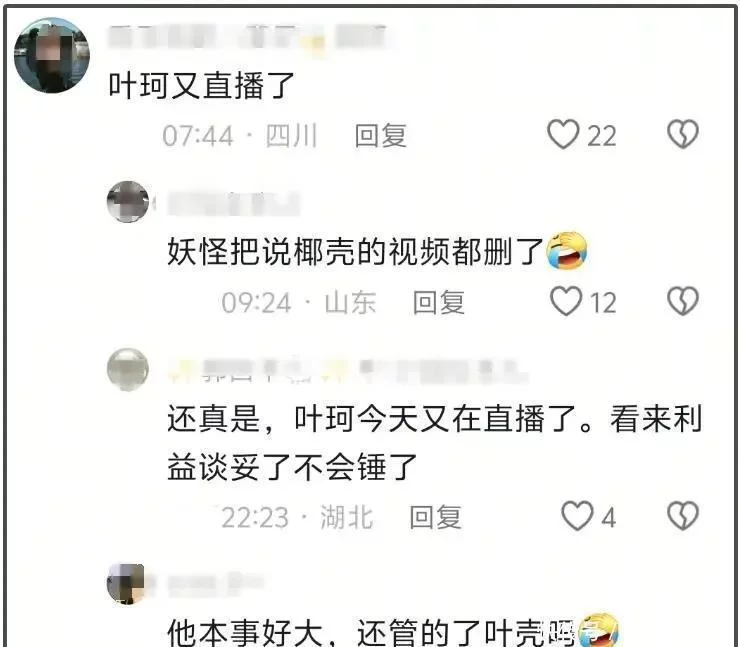The height and width of the screenshot is (647, 740).
Task: Like the 妖怪把说椰壳 reply
Action: tap(566, 301)
